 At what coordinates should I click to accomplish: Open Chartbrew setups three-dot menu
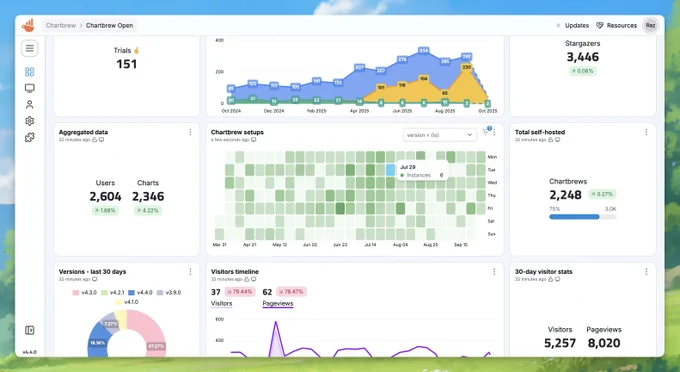pos(494,132)
